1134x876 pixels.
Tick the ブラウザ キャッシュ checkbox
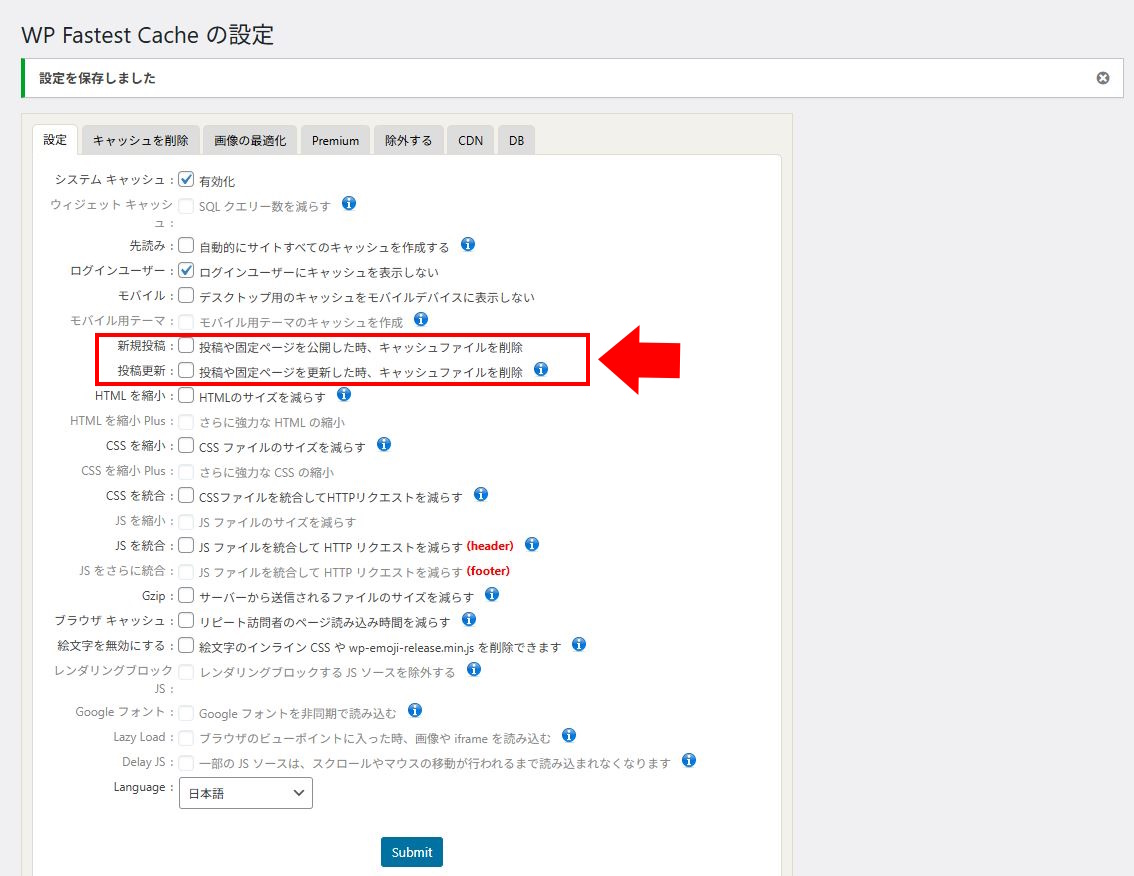186,621
